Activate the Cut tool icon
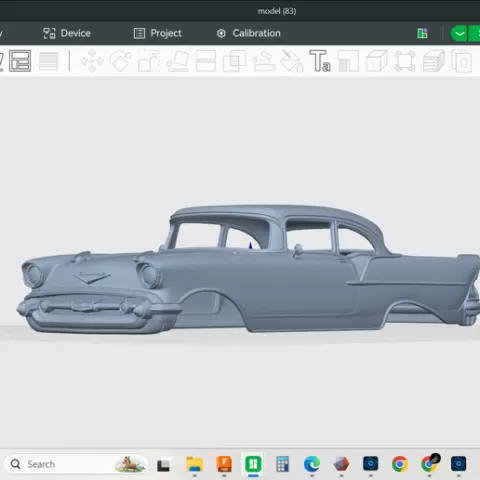The image size is (480, 480). [x=206, y=61]
